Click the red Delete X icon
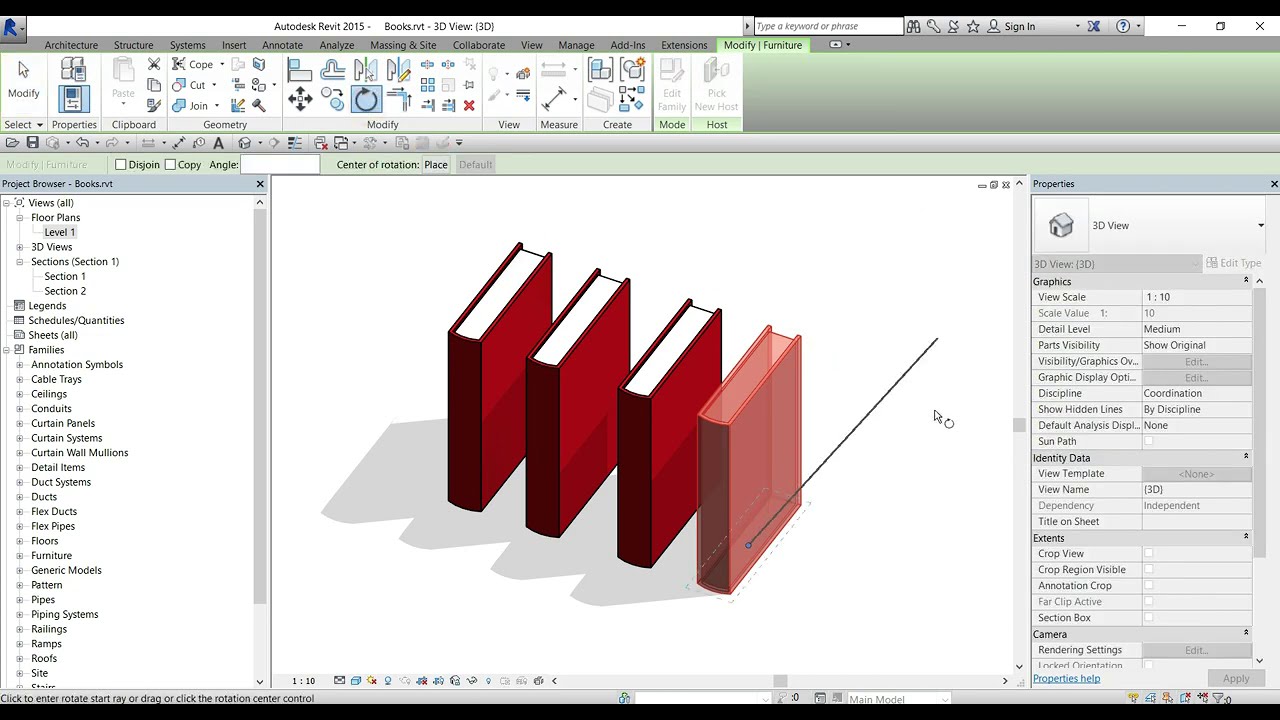 point(469,105)
